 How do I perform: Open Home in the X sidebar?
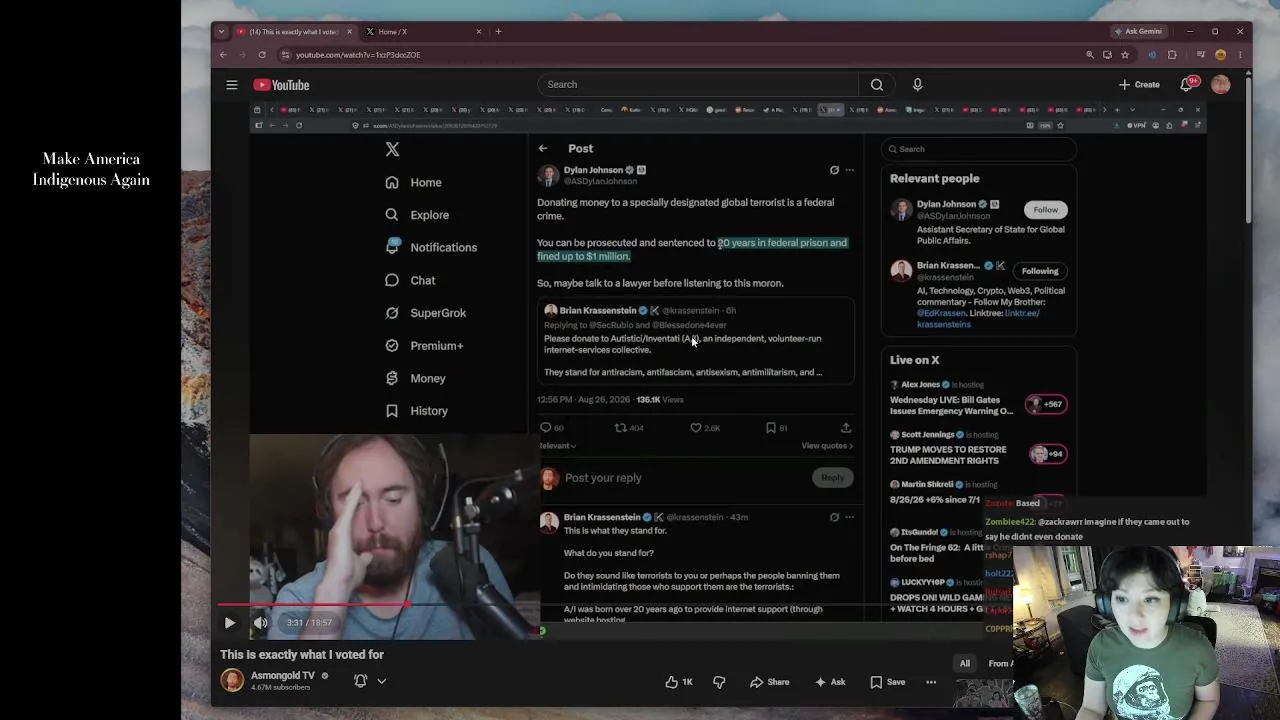414,182
